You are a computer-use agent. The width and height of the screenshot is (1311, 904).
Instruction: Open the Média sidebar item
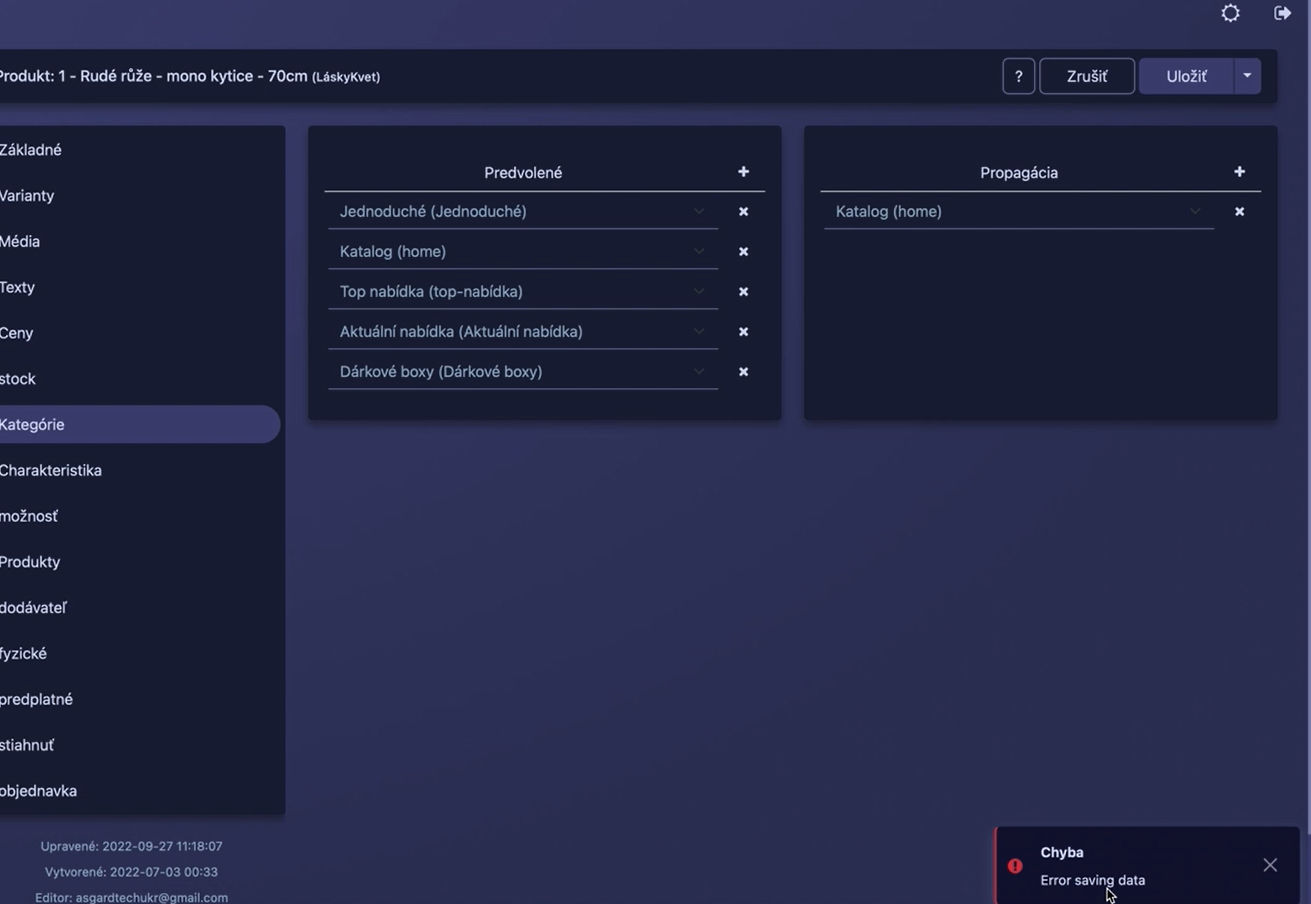20,241
